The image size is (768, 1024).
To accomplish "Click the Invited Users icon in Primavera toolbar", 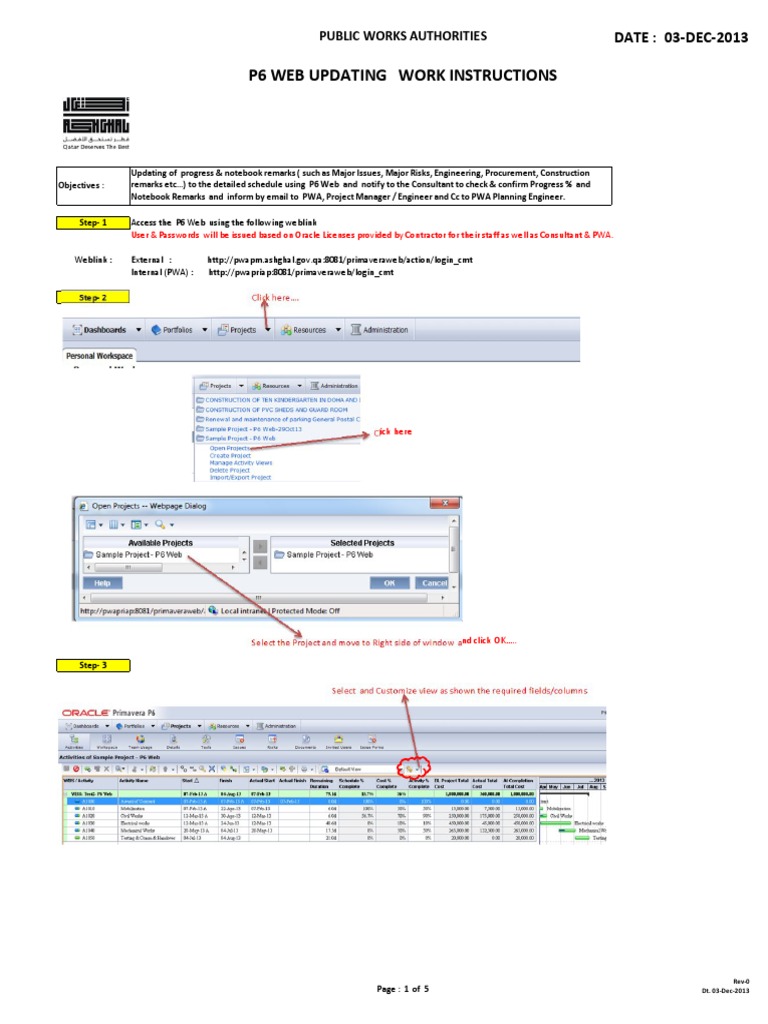I will [338, 742].
